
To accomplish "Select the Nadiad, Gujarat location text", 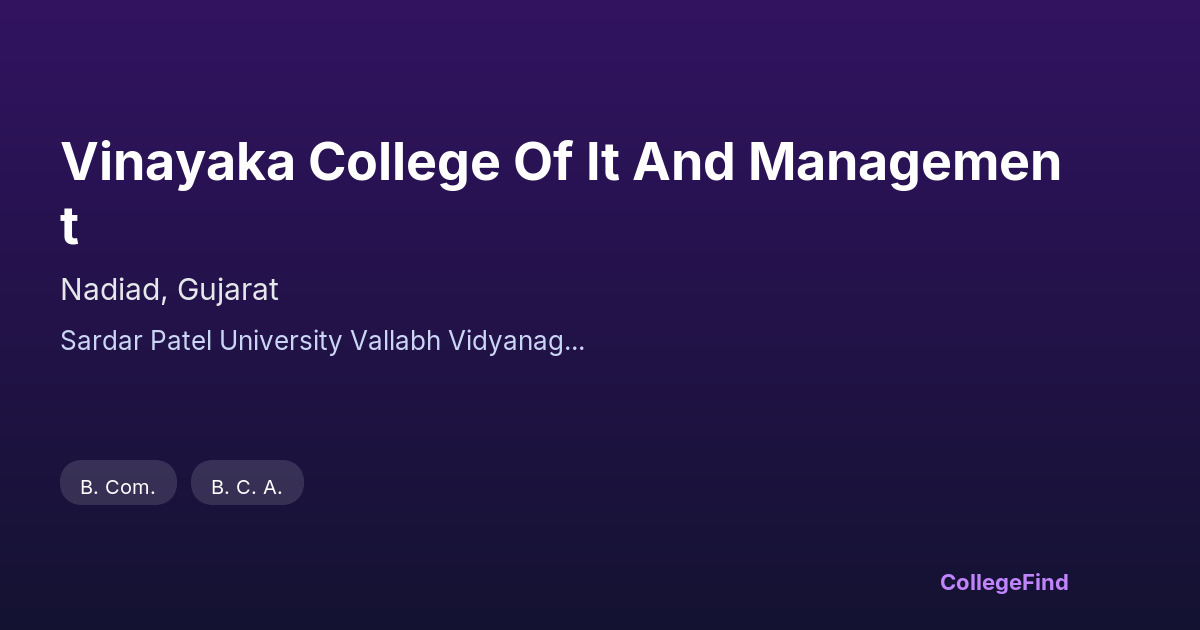I will 169,290.
